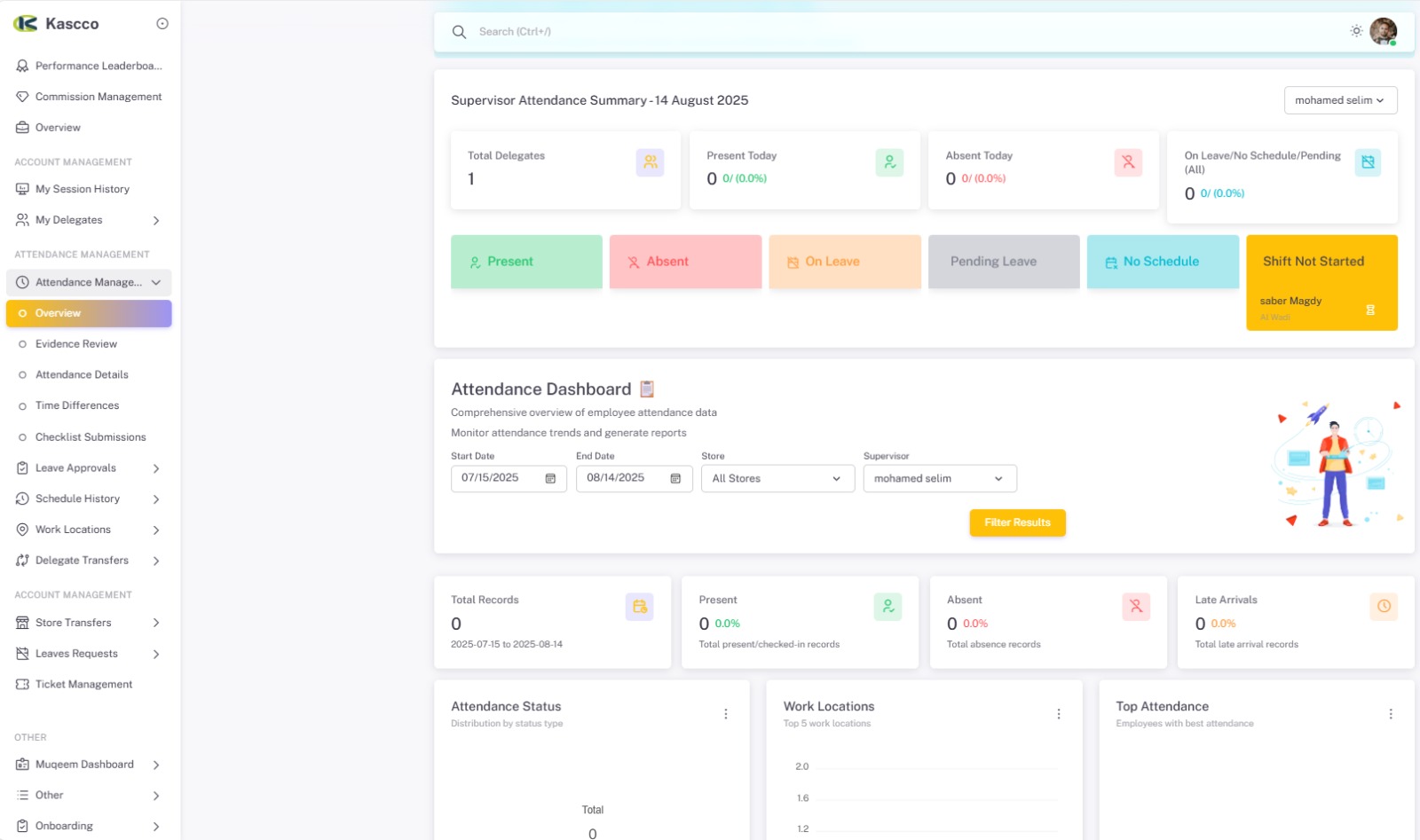Click the Total Delegates users icon

click(651, 162)
